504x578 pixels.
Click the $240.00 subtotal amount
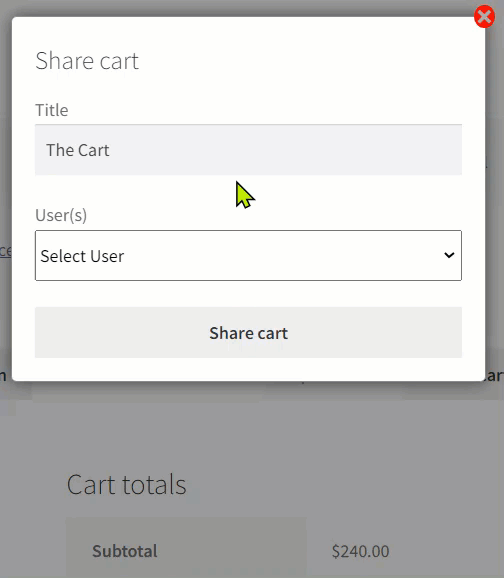pos(360,551)
